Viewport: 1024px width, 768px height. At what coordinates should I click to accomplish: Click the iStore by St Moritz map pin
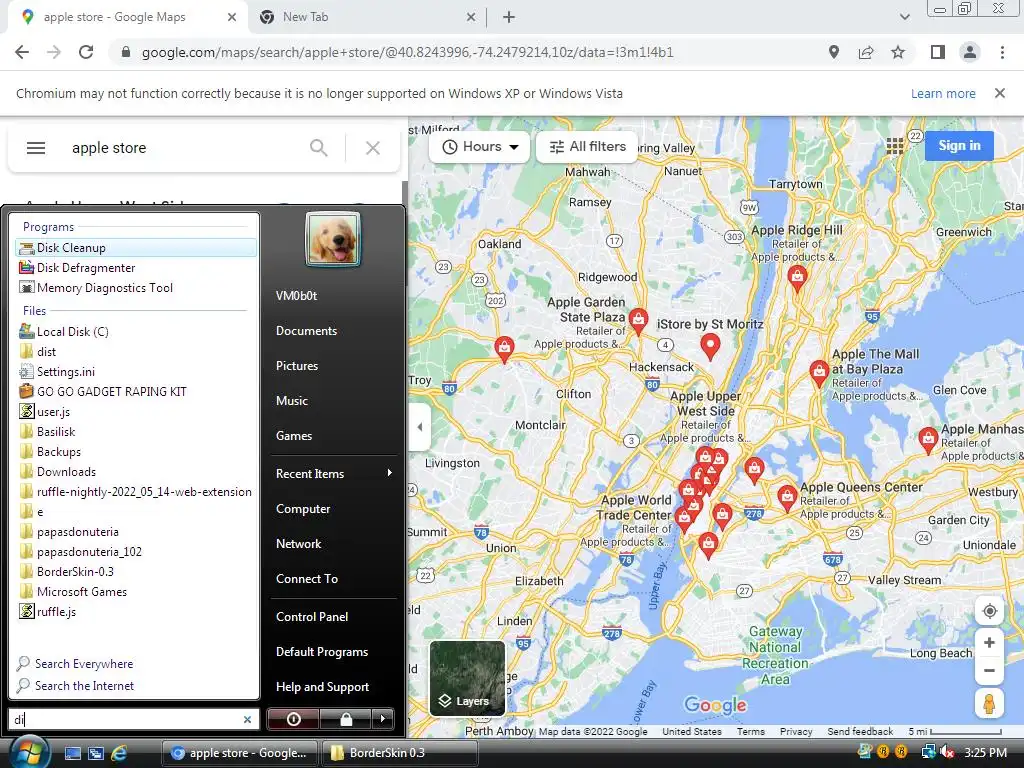point(711,346)
